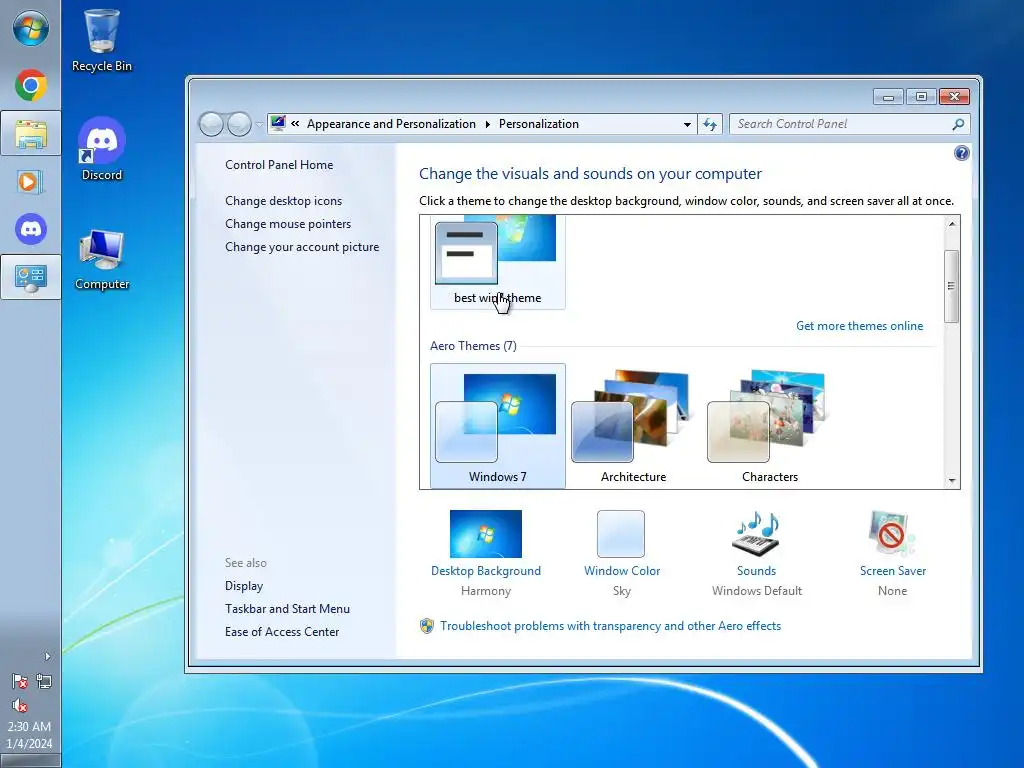
Task: Click the 'Aero Themes (7)' heading
Action: pyautogui.click(x=473, y=346)
